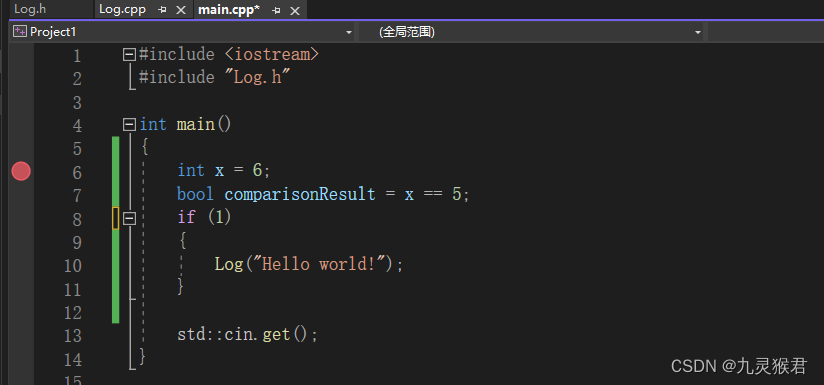The width and height of the screenshot is (824, 385).
Task: Switch to the Log.h tab
Action: pyautogui.click(x=30, y=9)
